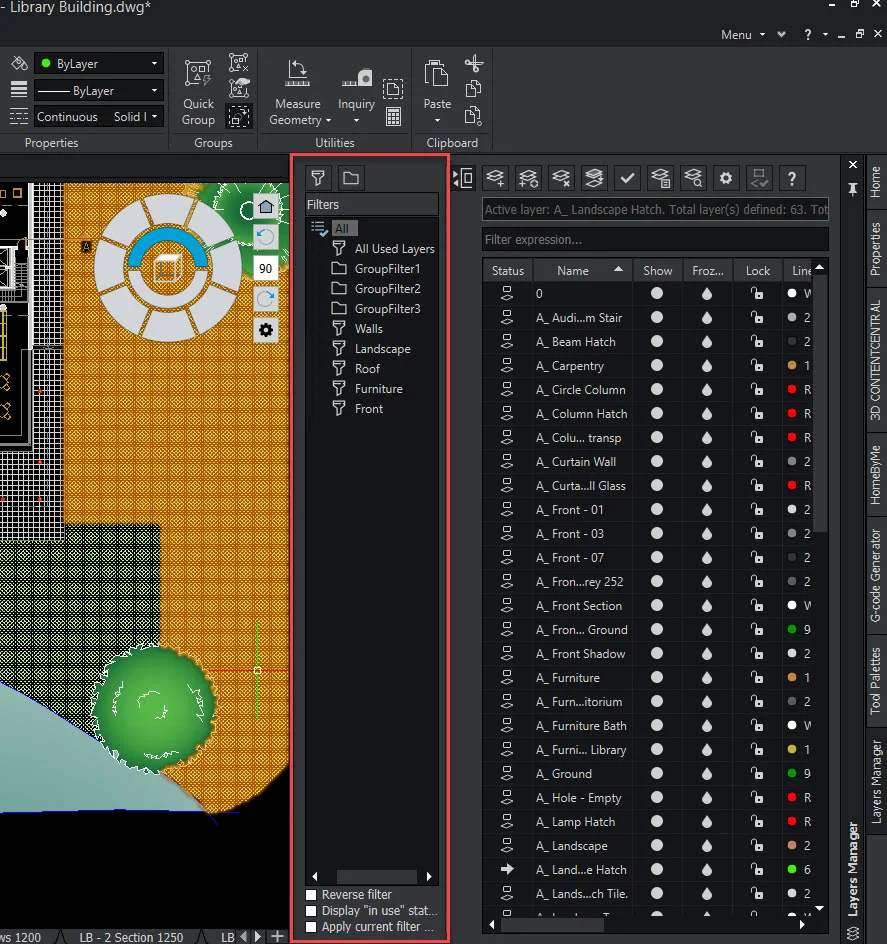This screenshot has height=944, width=887.
Task: Open the calculator icon in Utilities
Action: tap(393, 117)
